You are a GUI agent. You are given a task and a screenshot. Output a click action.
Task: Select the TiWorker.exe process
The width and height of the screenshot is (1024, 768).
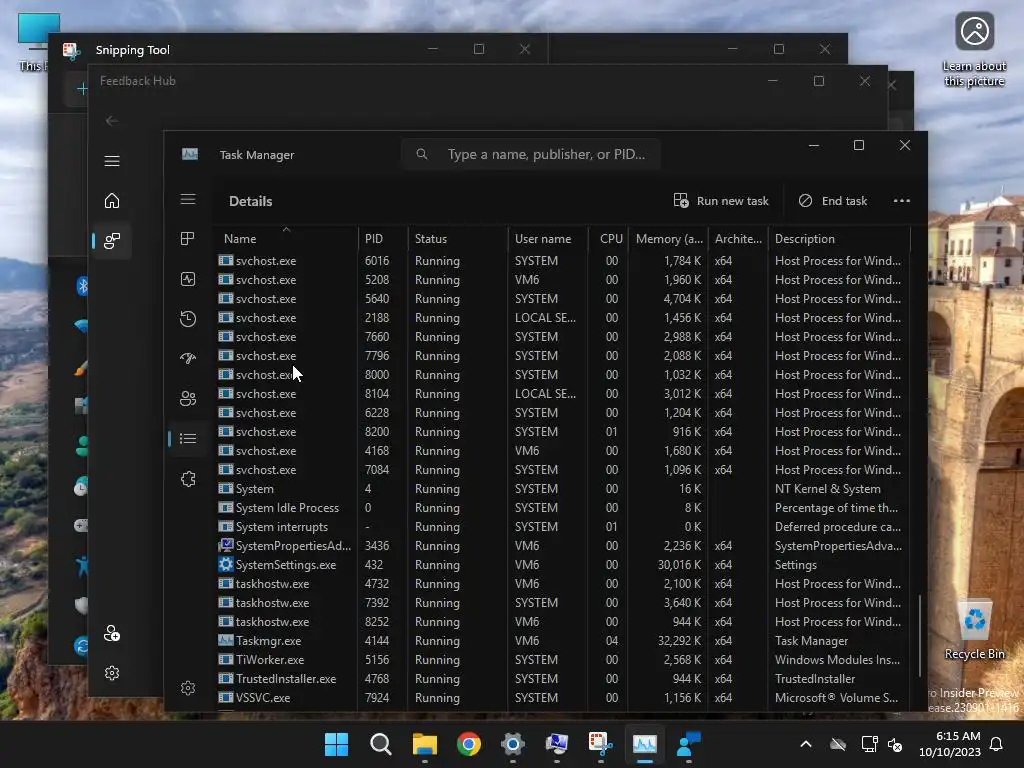[563, 660]
